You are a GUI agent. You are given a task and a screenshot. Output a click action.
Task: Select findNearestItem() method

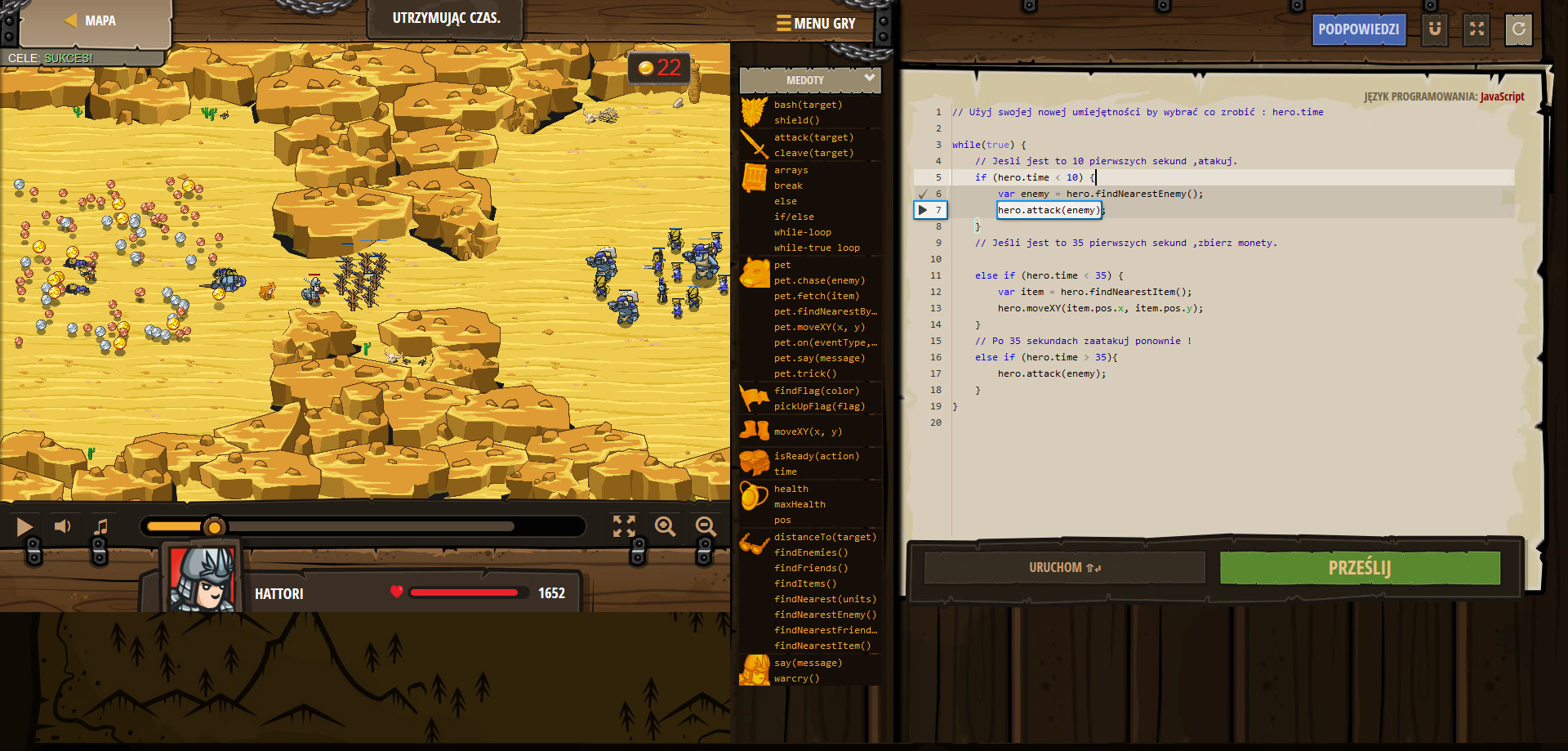[x=822, y=646]
